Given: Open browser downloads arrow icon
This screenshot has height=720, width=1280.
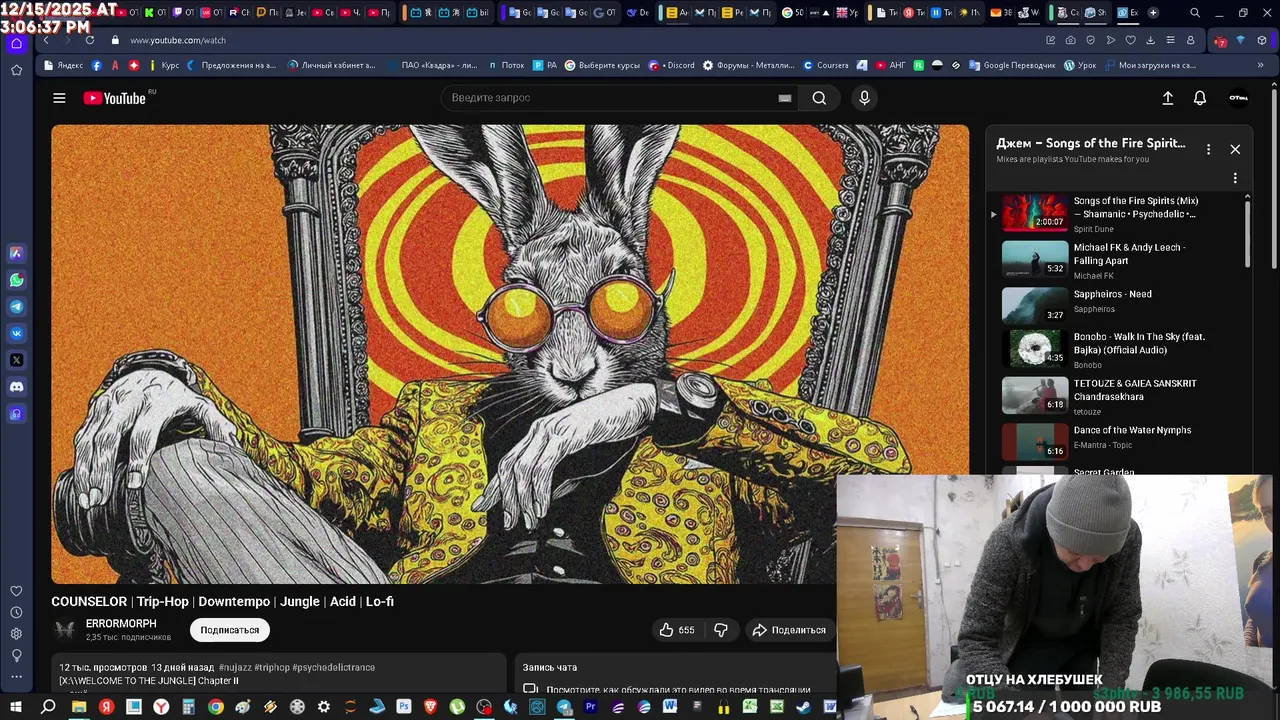Looking at the screenshot, I should 1150,40.
